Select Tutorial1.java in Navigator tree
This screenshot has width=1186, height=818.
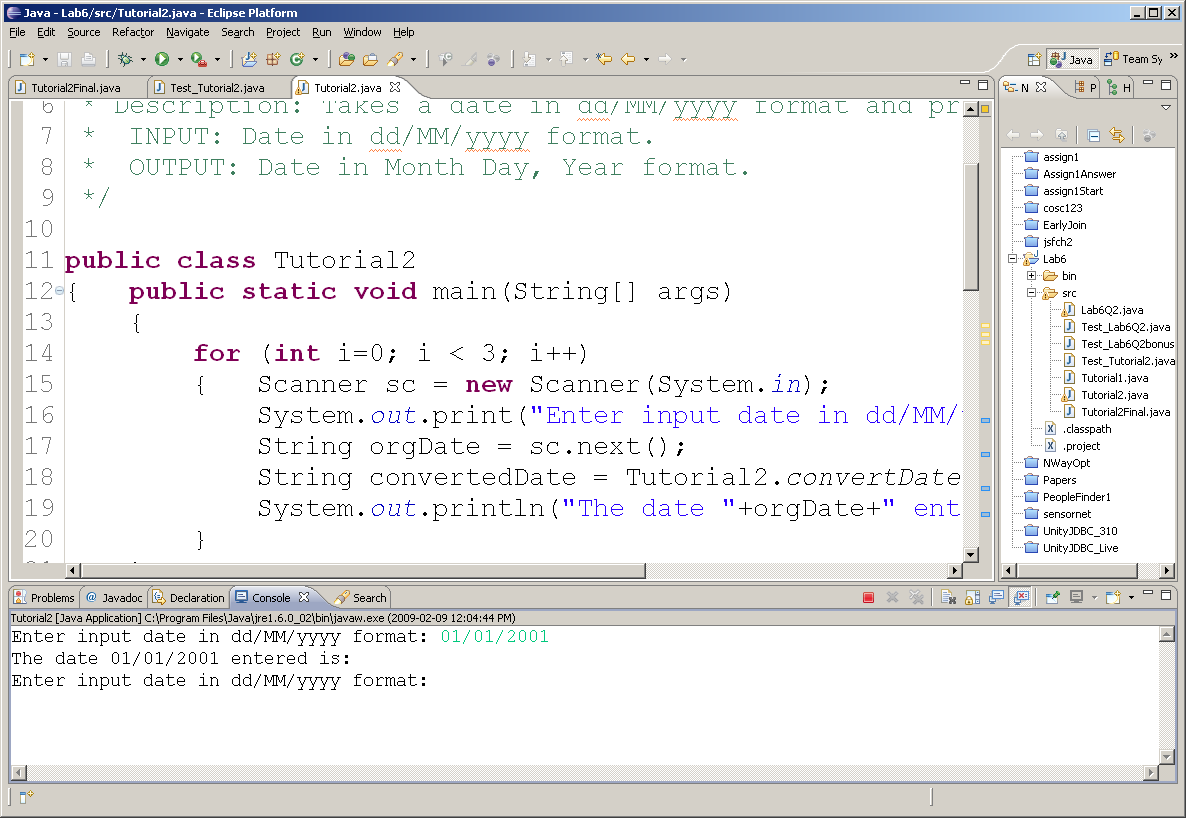(1114, 378)
